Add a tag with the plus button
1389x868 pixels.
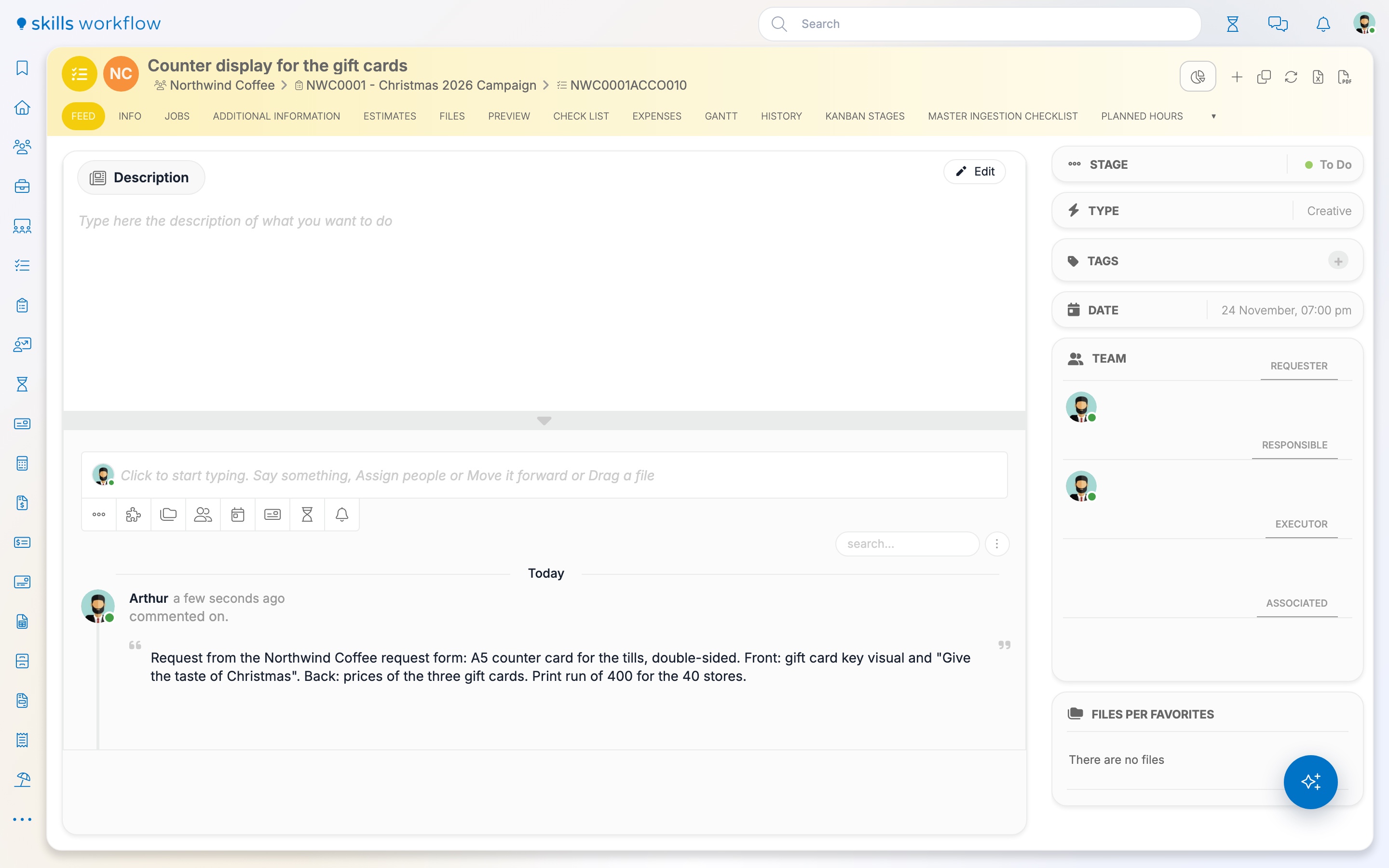coord(1338,261)
